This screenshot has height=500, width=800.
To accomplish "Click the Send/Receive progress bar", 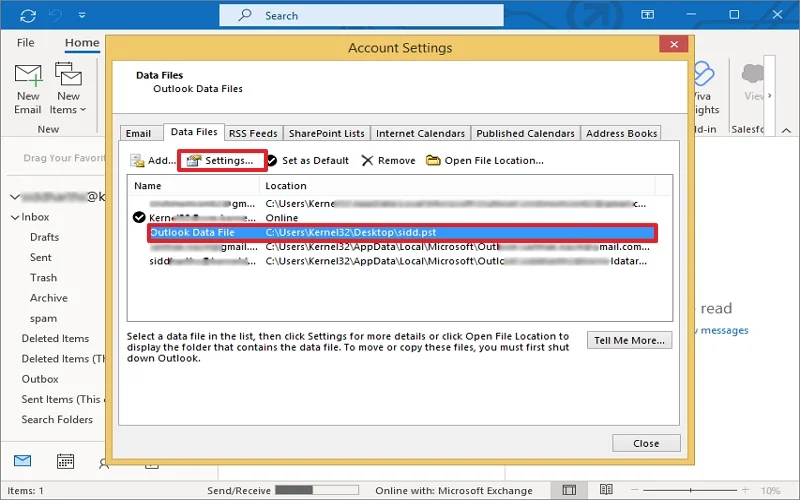I will click(316, 490).
